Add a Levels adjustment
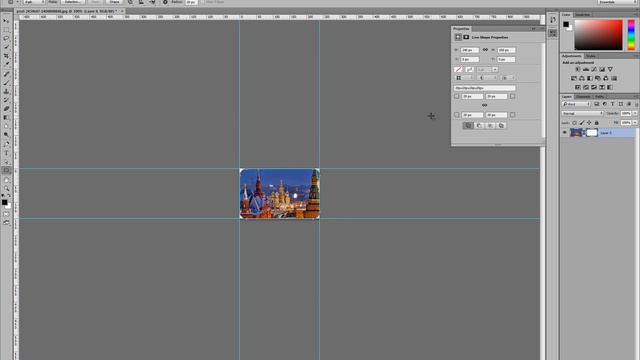The width and height of the screenshot is (640, 360). tap(586, 69)
